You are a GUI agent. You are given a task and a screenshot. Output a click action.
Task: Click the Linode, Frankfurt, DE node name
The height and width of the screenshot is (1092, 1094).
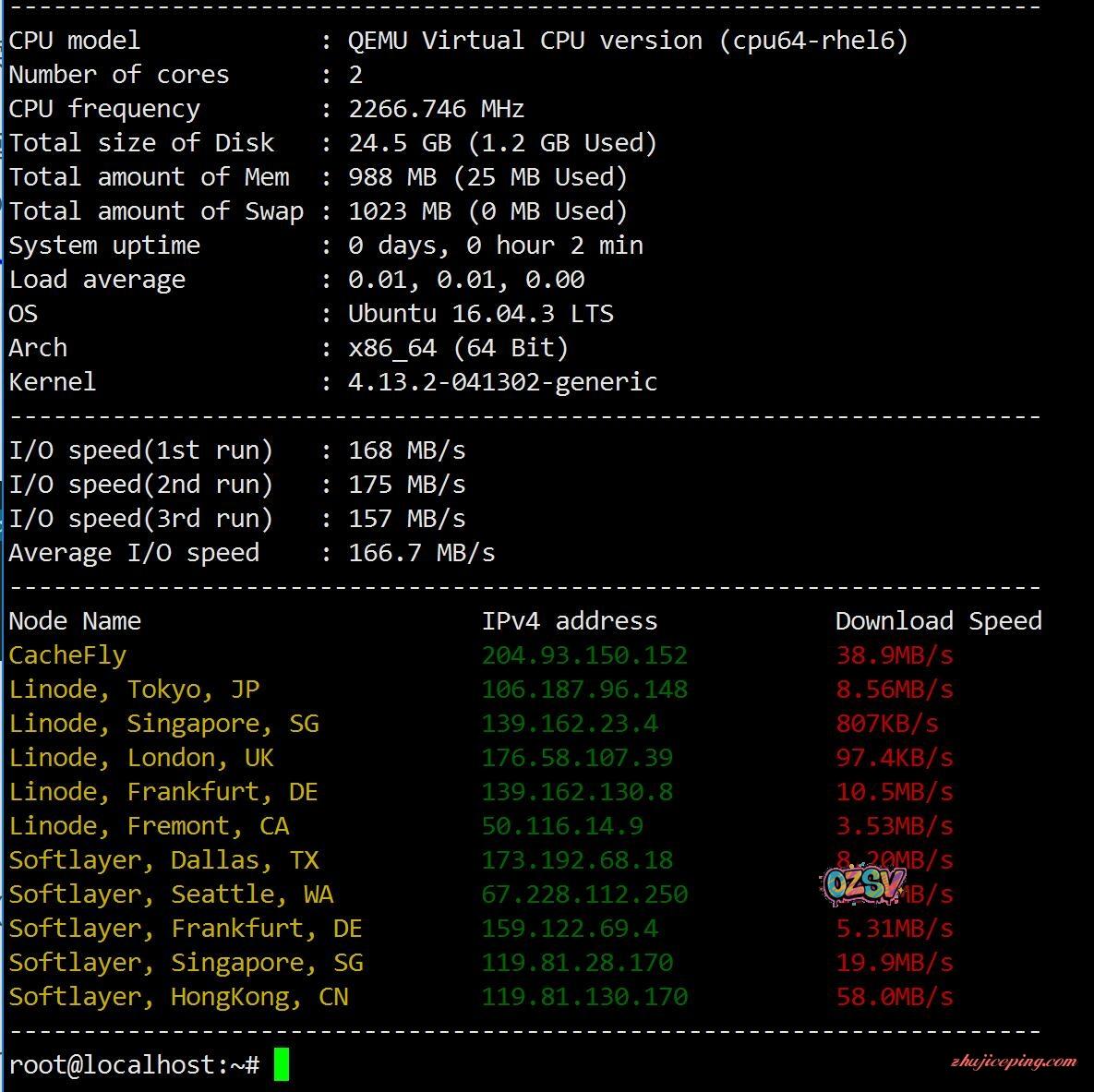pyautogui.click(x=163, y=792)
